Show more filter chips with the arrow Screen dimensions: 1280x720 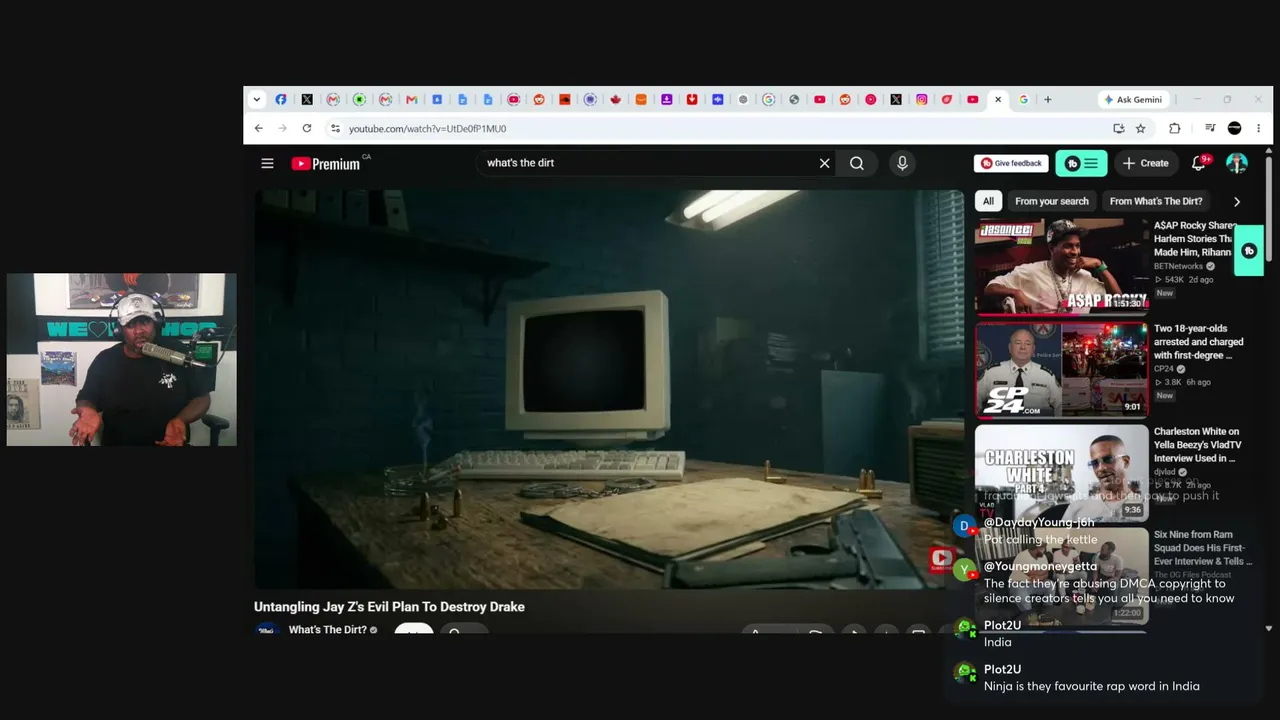click(1237, 201)
